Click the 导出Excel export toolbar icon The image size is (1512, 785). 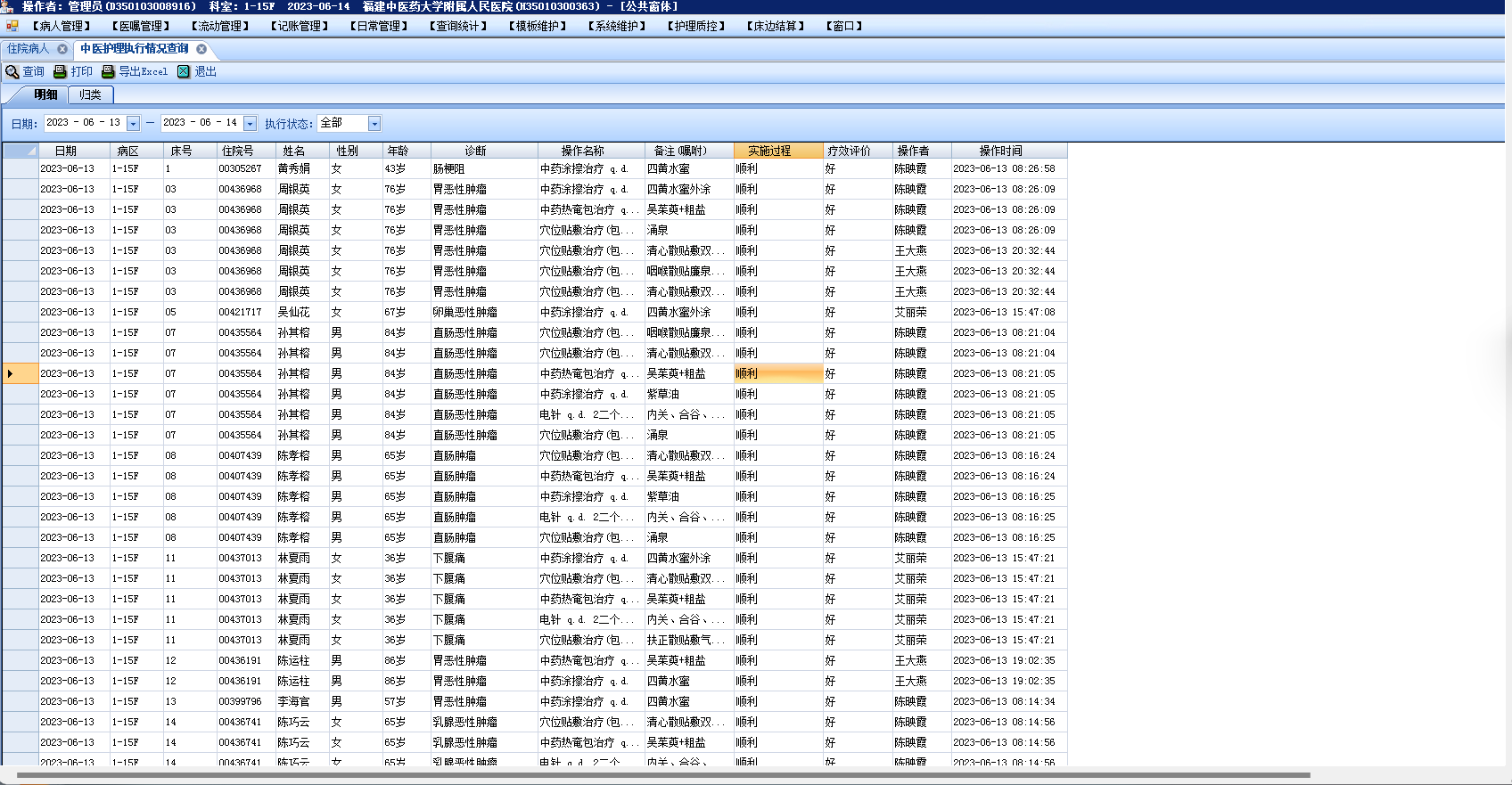(108, 71)
